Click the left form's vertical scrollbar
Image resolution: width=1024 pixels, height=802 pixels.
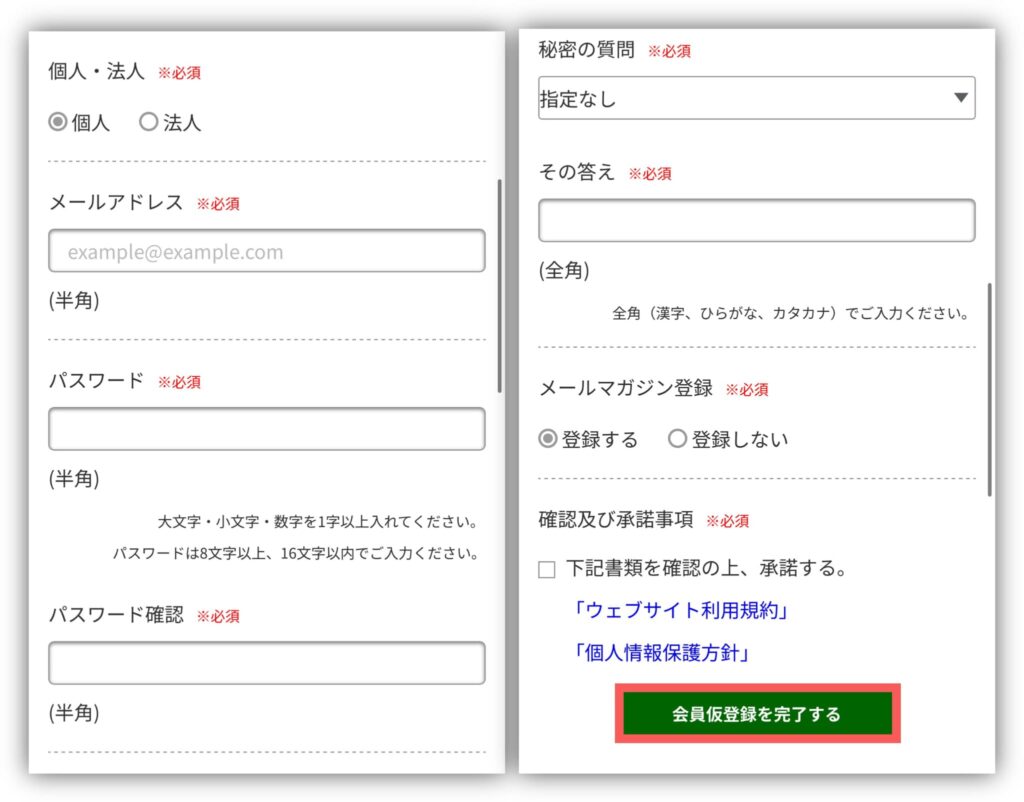tap(499, 286)
